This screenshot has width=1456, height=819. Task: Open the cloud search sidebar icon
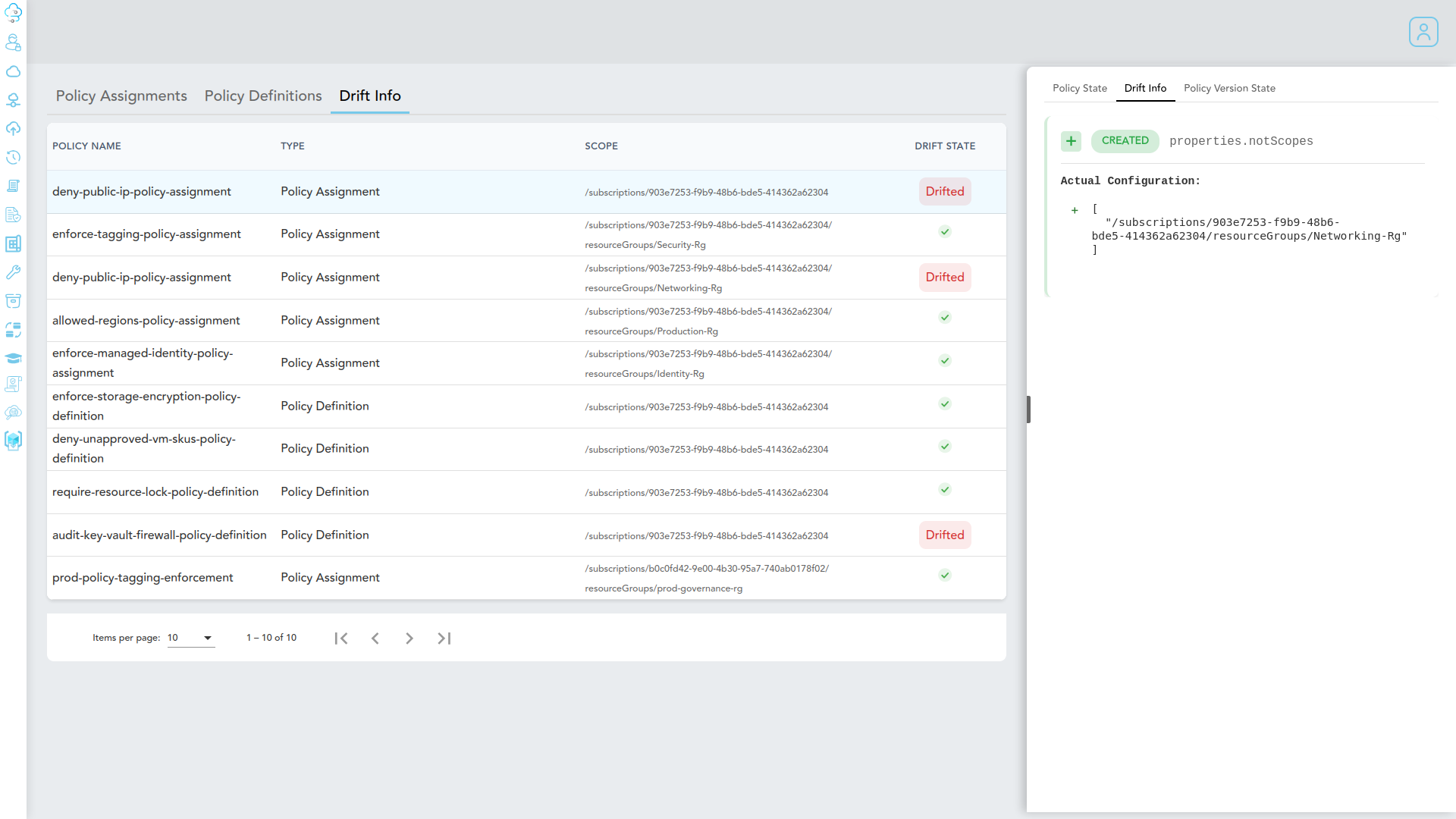point(13,413)
